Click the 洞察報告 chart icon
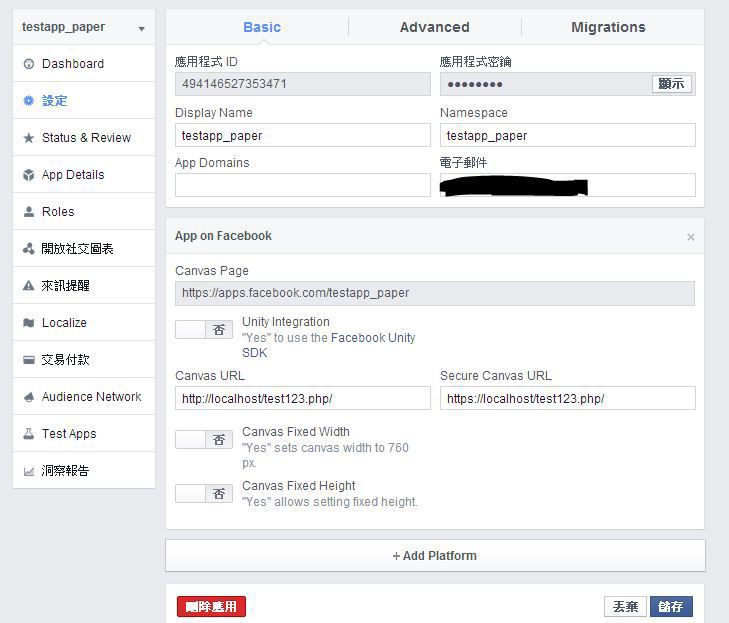This screenshot has width=729, height=623. click(x=29, y=471)
